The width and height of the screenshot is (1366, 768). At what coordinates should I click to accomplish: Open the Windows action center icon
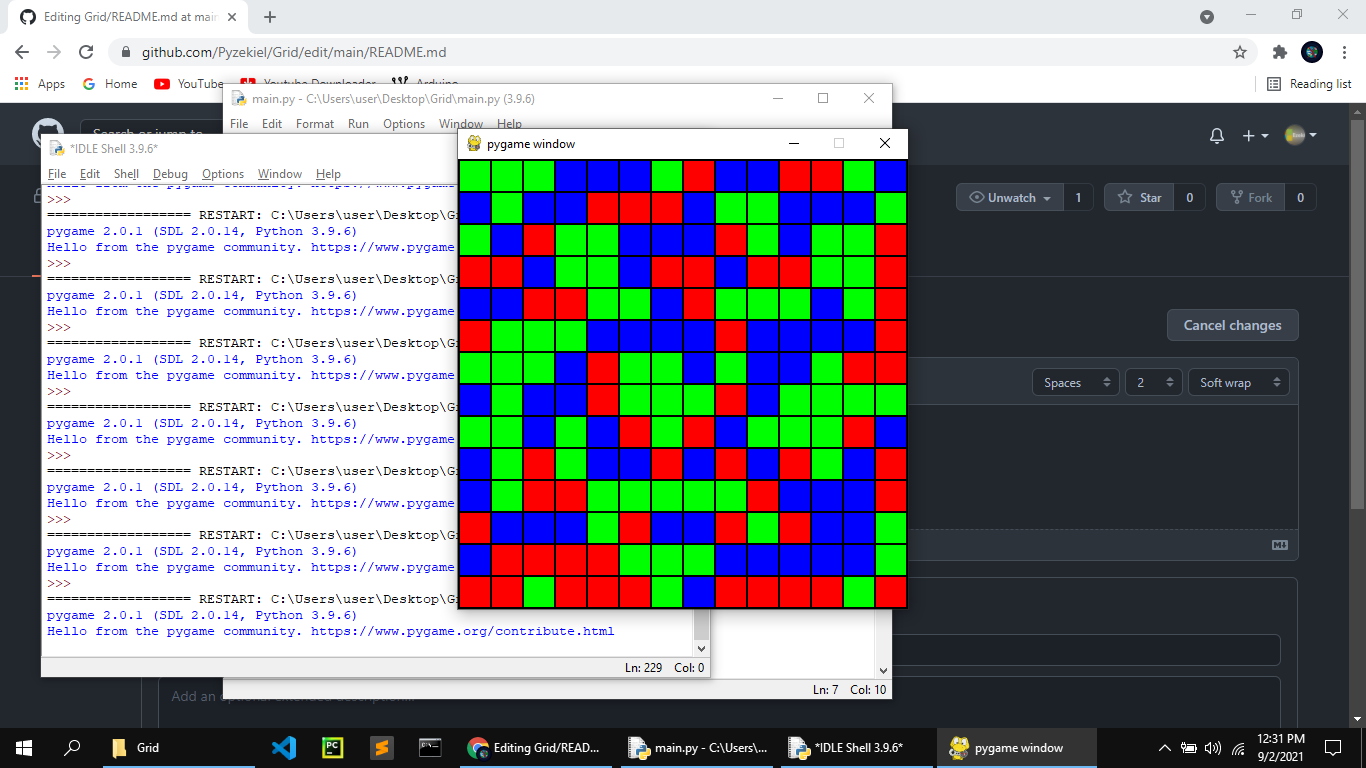click(1332, 747)
